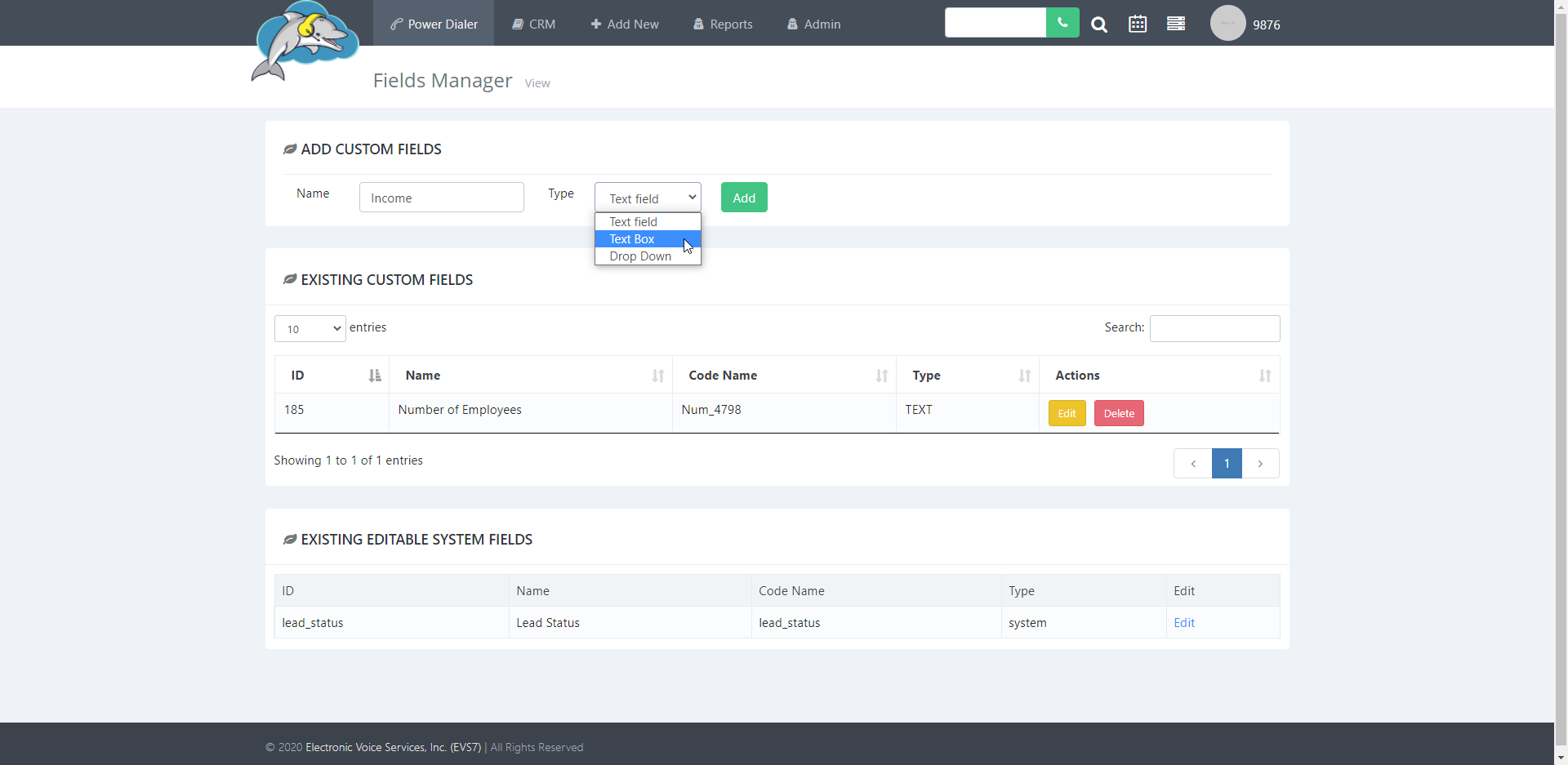Open the Reports menu
Viewport: 1568px width, 765px height.
click(723, 24)
